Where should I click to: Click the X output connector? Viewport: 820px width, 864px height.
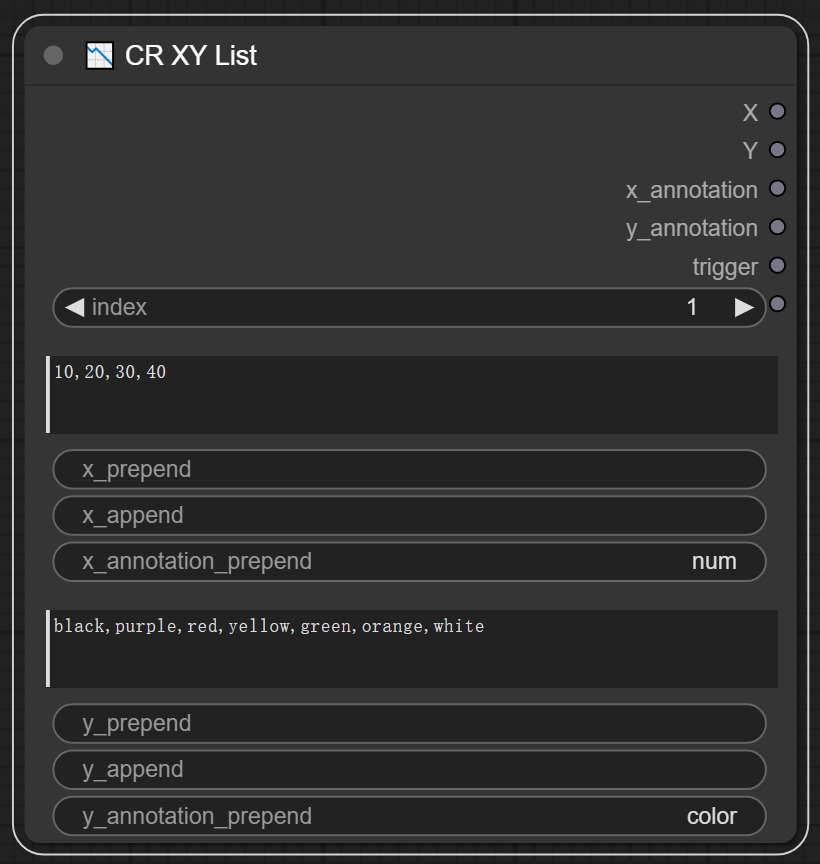pyautogui.click(x=777, y=112)
